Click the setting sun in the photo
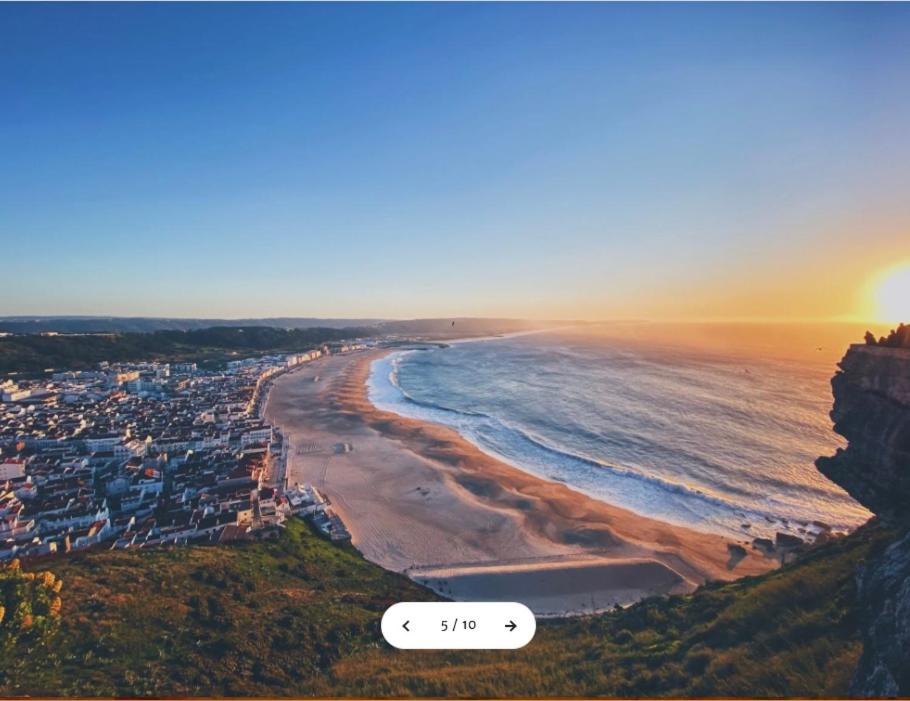This screenshot has width=910, height=701. [x=893, y=295]
